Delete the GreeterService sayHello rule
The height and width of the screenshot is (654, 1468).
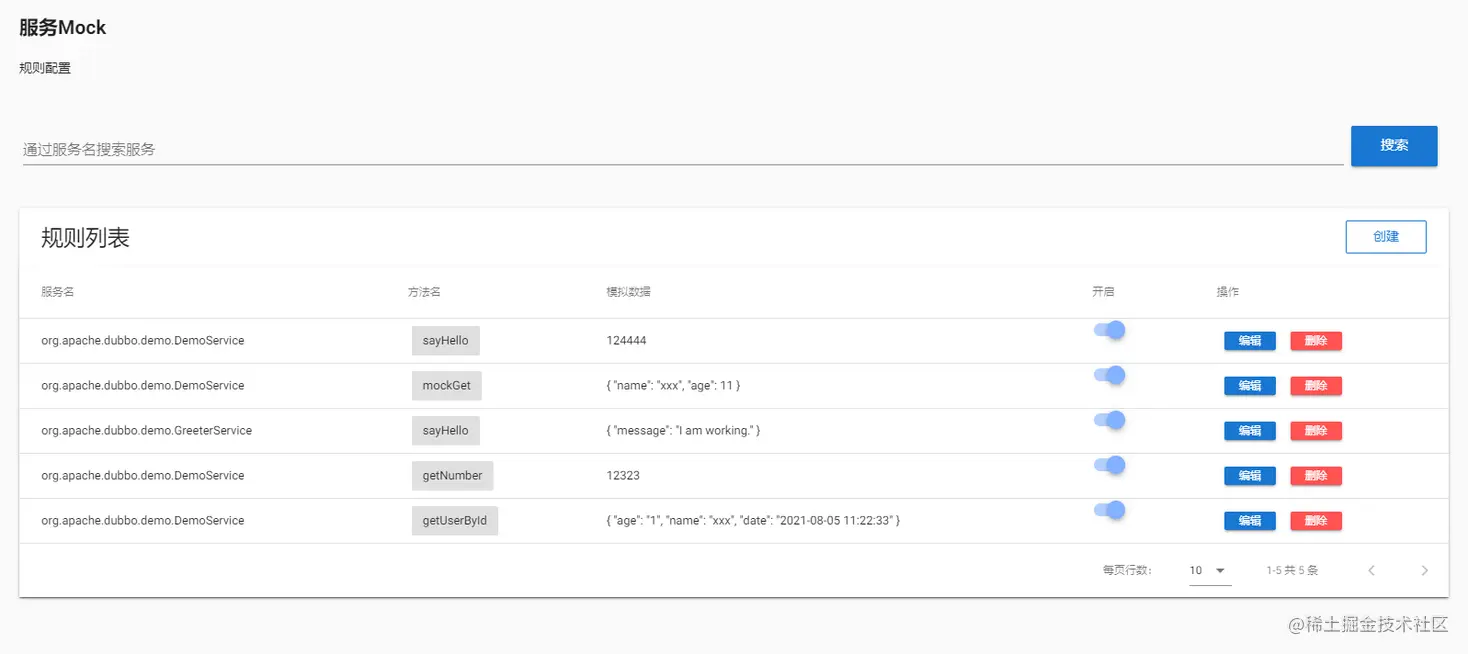pyautogui.click(x=1316, y=431)
